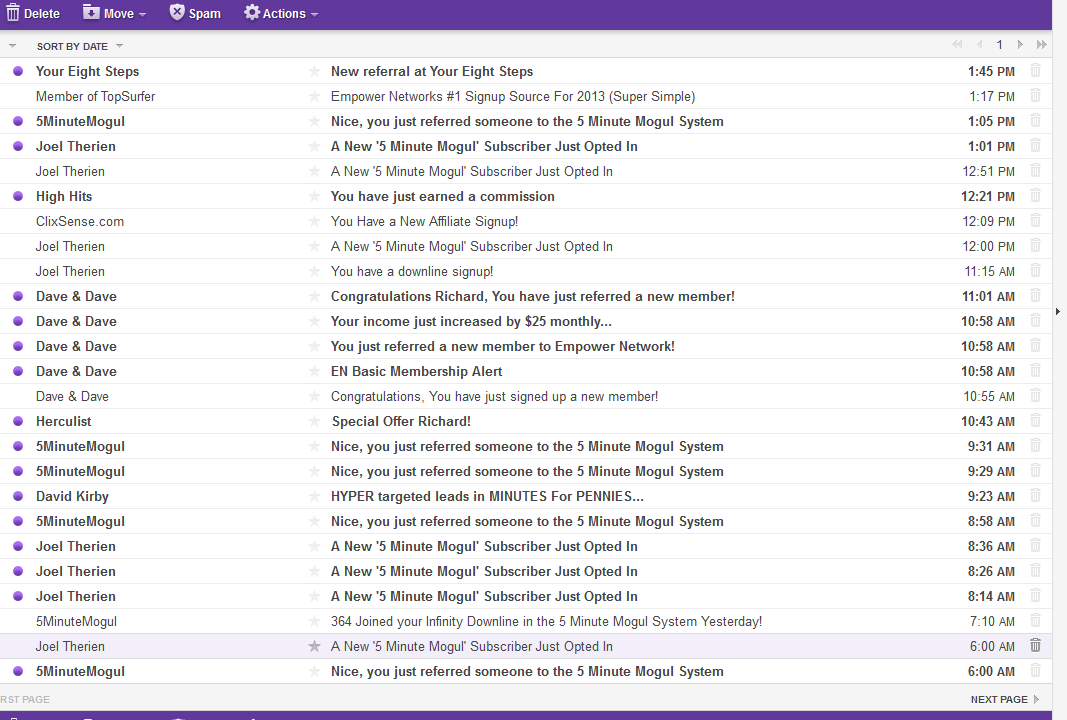Star the David Kirby HYPER targeted leads email
This screenshot has width=1067, height=720.
(x=314, y=496)
